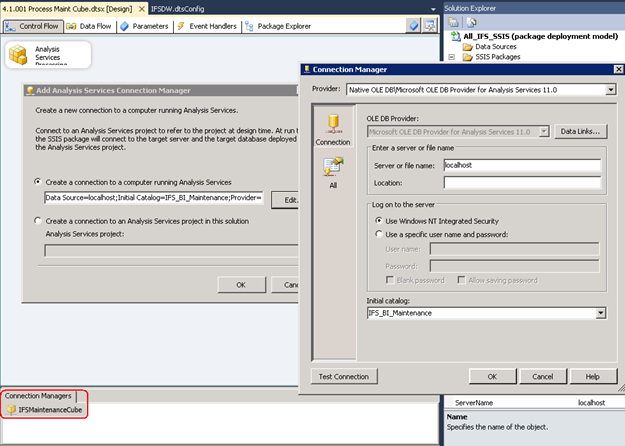Switch to the Data Flow tab
The image size is (625, 446).
[x=90, y=26]
